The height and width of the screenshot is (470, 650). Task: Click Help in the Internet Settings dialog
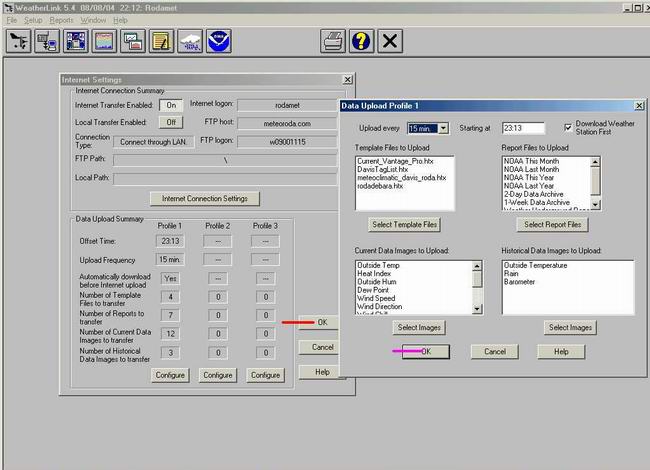pyautogui.click(x=319, y=372)
